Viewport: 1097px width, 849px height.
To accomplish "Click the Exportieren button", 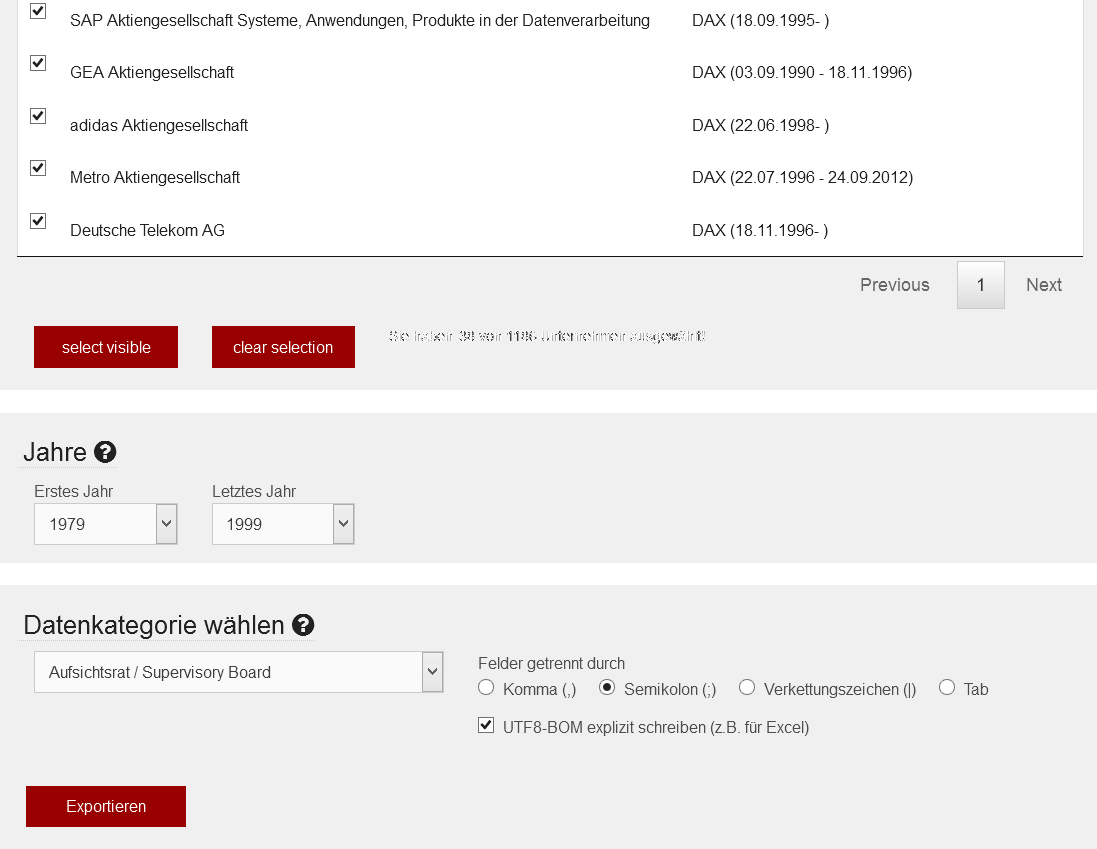I will pos(106,806).
